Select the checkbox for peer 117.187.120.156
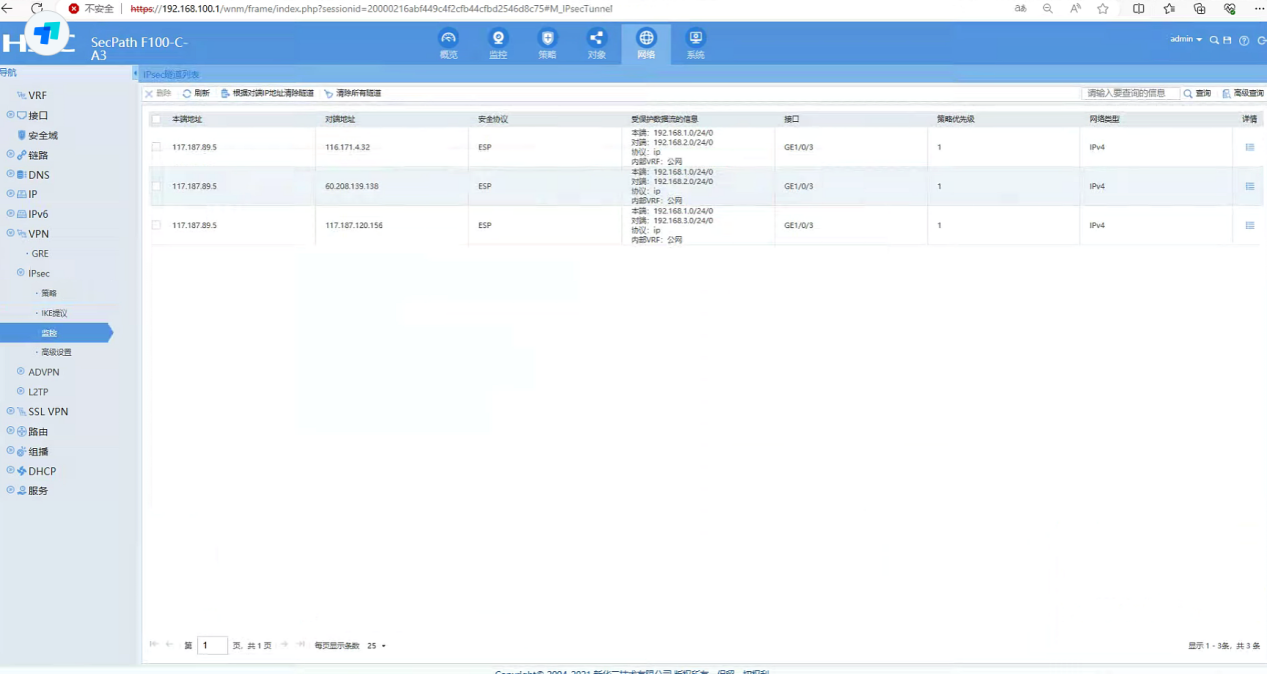 click(156, 225)
